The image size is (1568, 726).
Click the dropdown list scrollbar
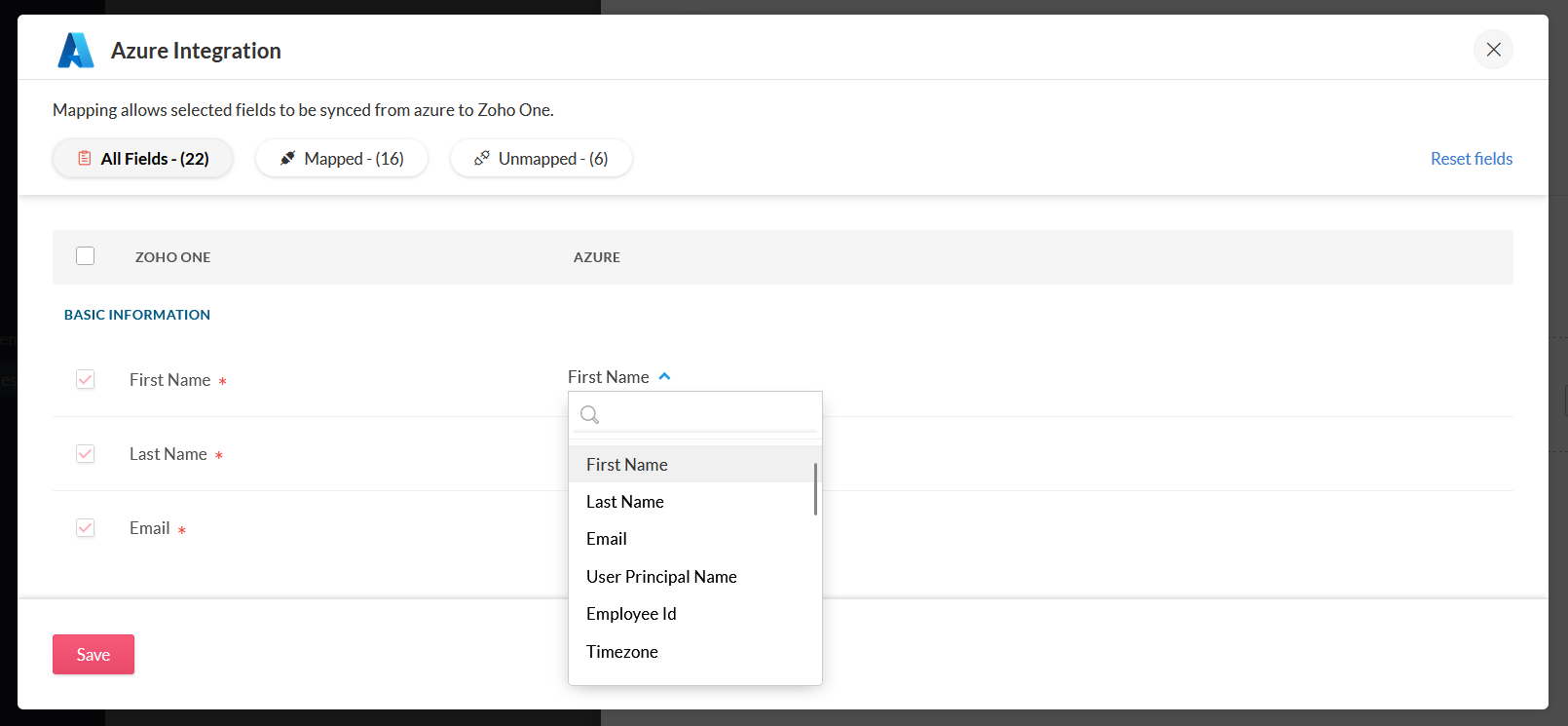tap(815, 489)
